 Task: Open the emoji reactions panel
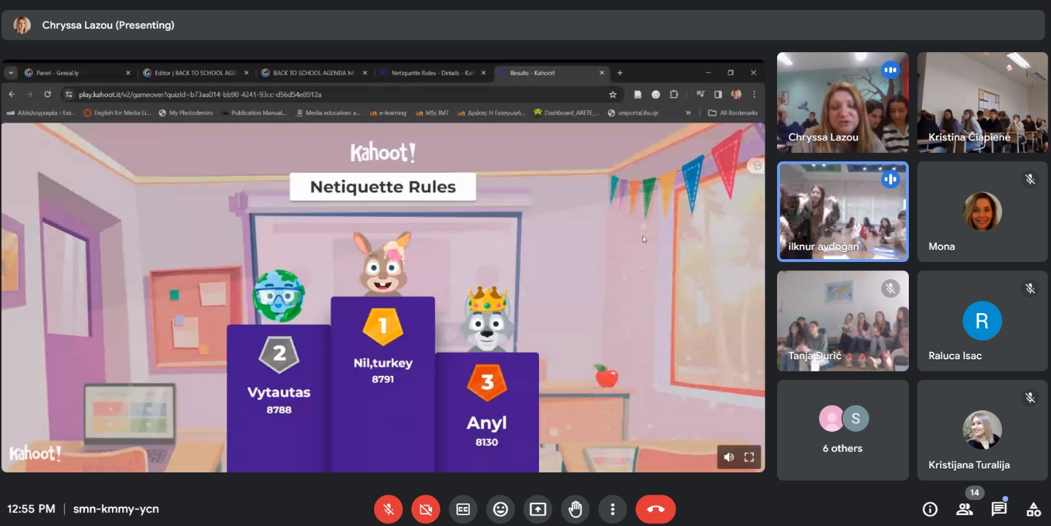(501, 509)
